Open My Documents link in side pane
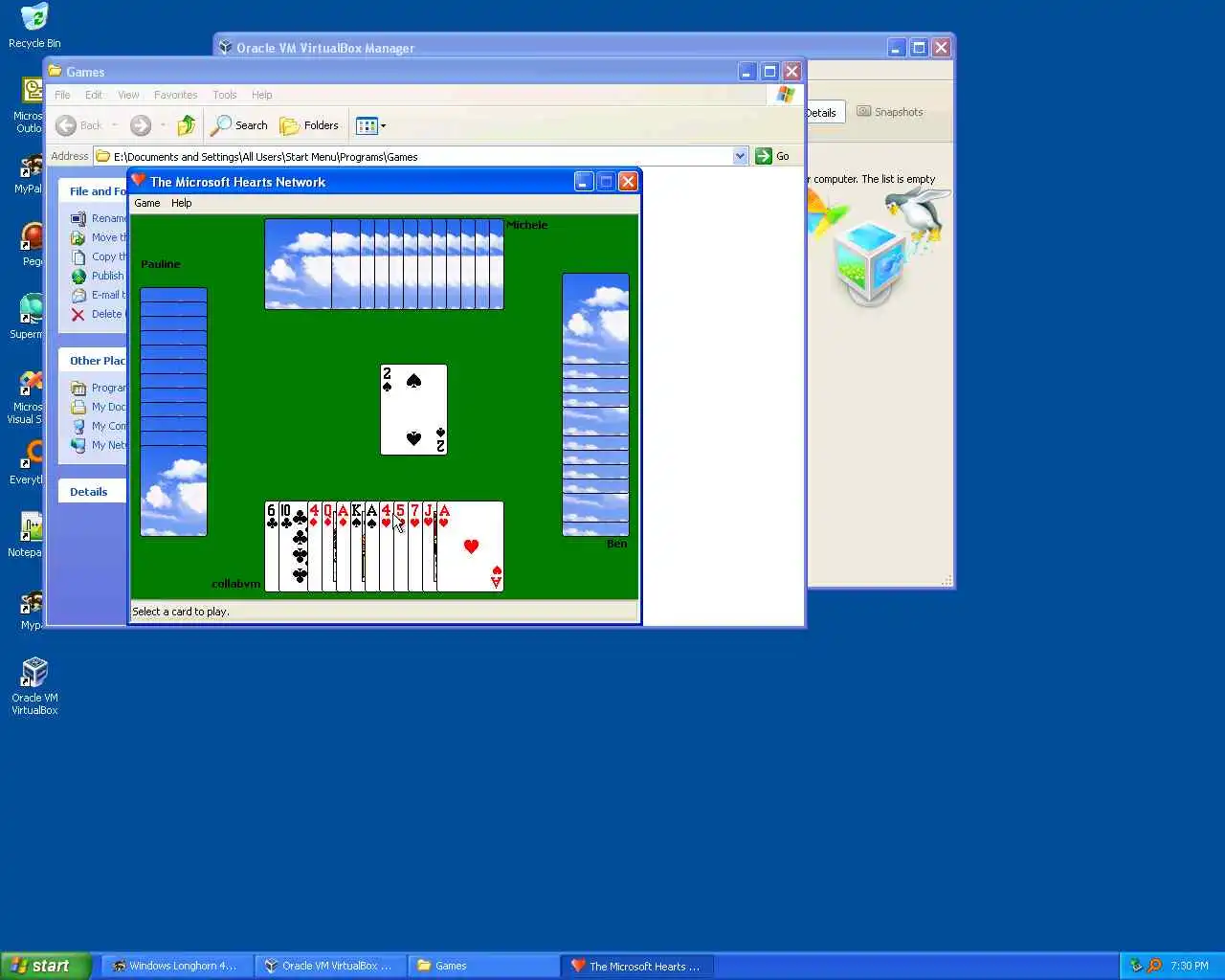The height and width of the screenshot is (980, 1225). click(98, 407)
